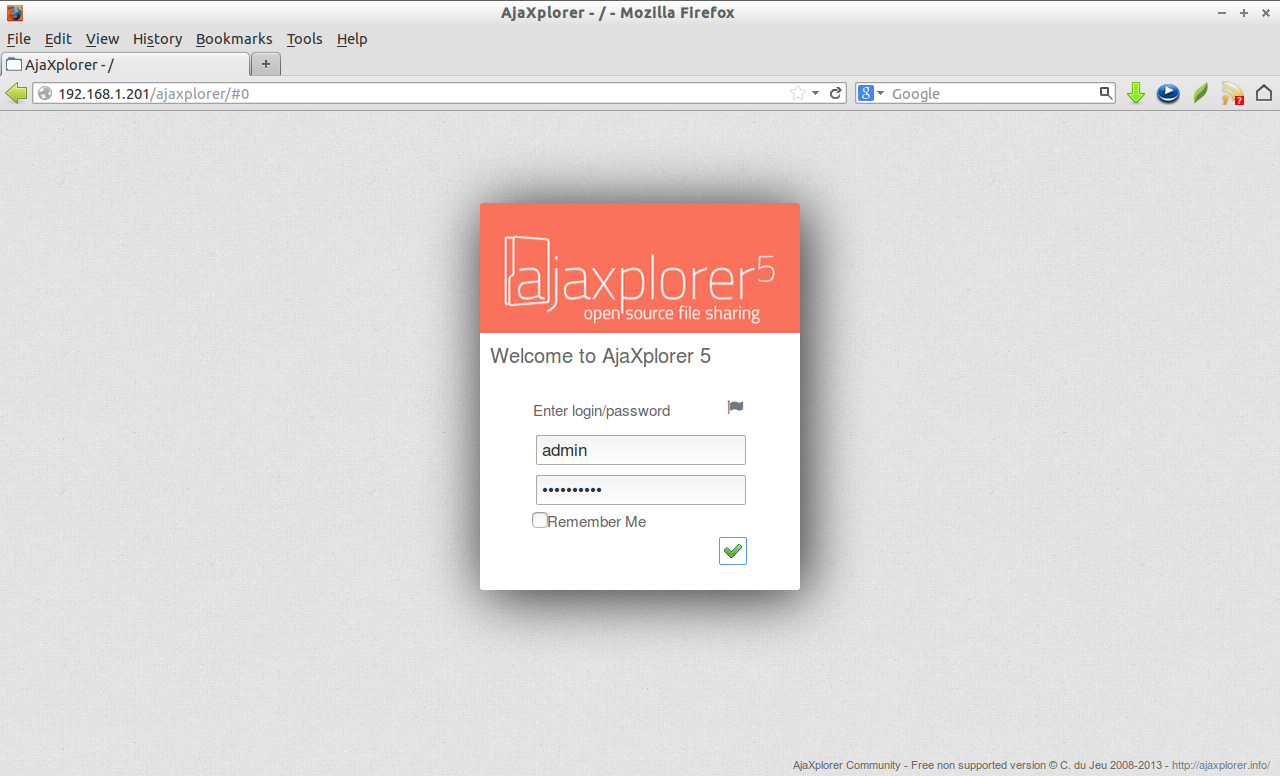Open the Google search engine dropdown
Viewport: 1280px width, 776px height.
(x=872, y=93)
